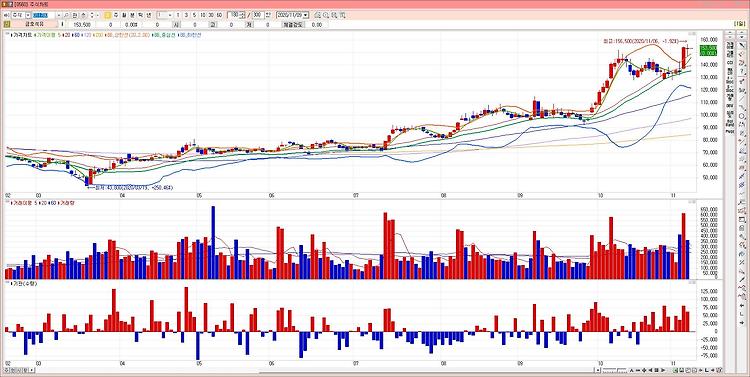Click the play-backward triangle at bottom
Image resolution: width=750 pixels, height=377 pixels.
click(651, 370)
